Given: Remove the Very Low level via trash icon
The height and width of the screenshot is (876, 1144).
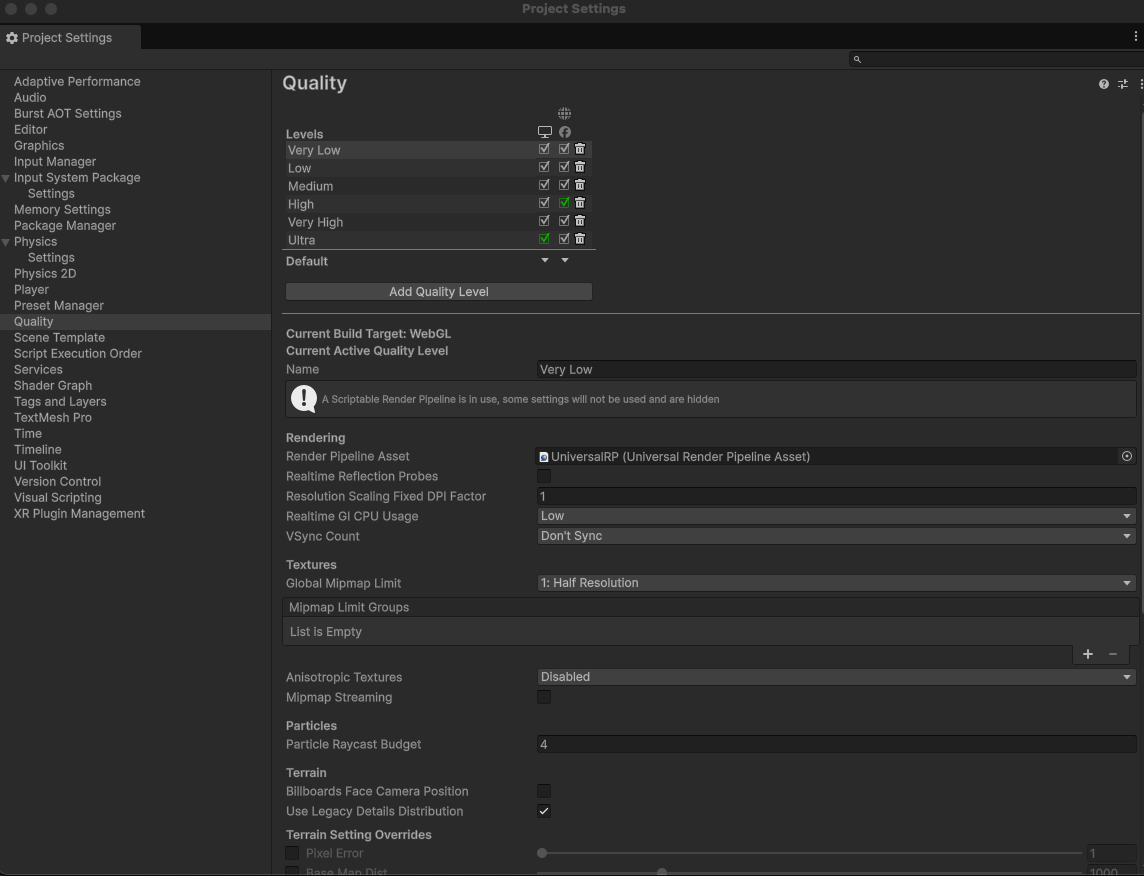Looking at the screenshot, I should coord(580,149).
